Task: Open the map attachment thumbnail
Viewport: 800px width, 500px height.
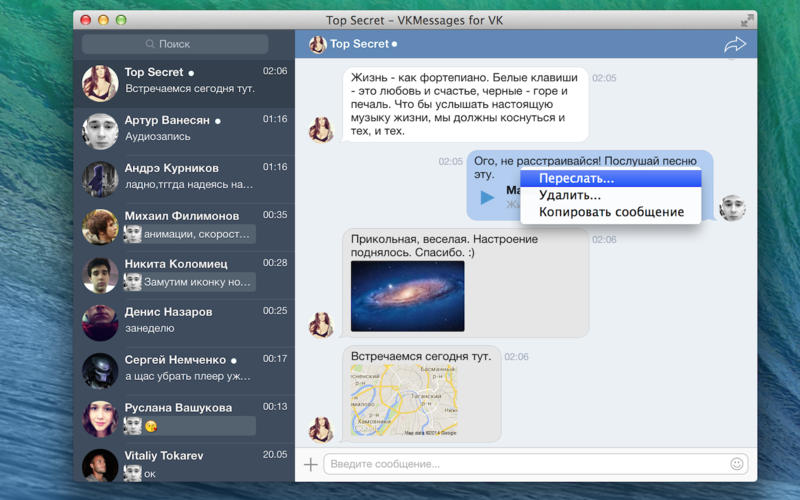Action: click(403, 401)
